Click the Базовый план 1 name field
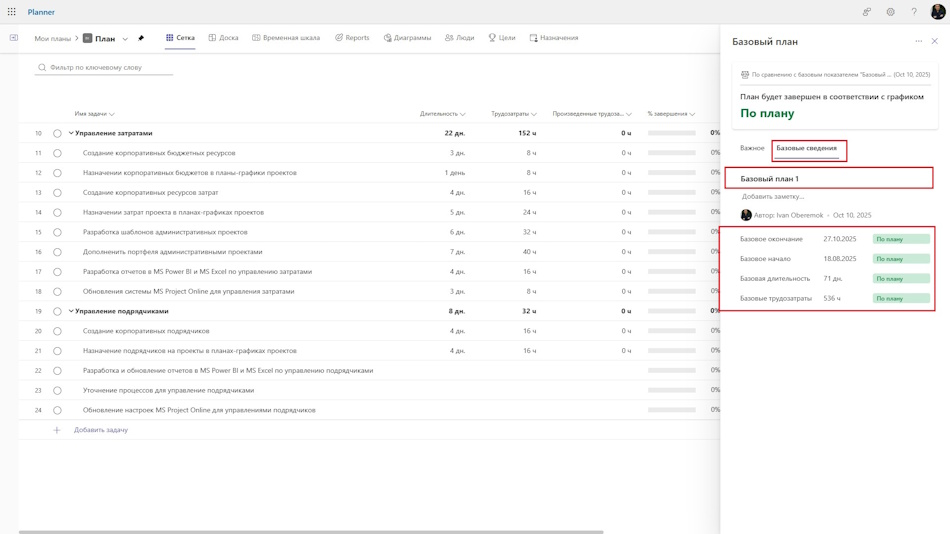 coord(829,178)
